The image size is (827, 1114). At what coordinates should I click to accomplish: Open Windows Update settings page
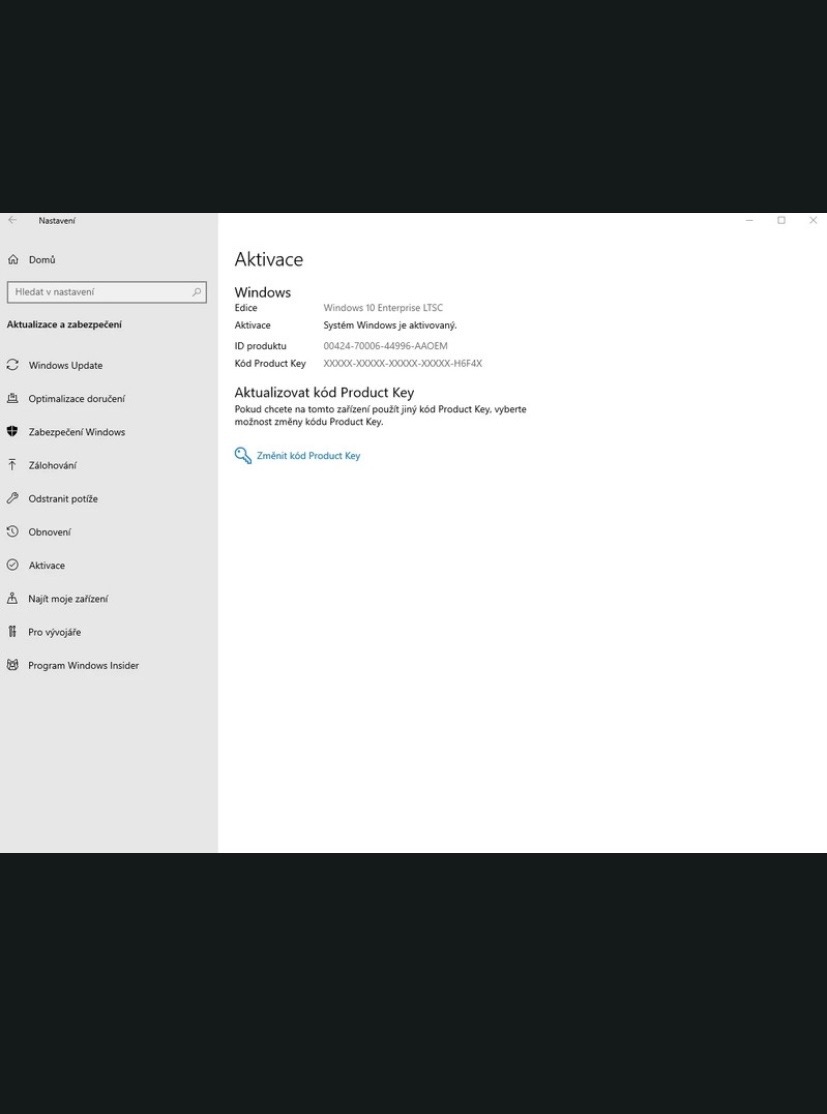tap(65, 366)
